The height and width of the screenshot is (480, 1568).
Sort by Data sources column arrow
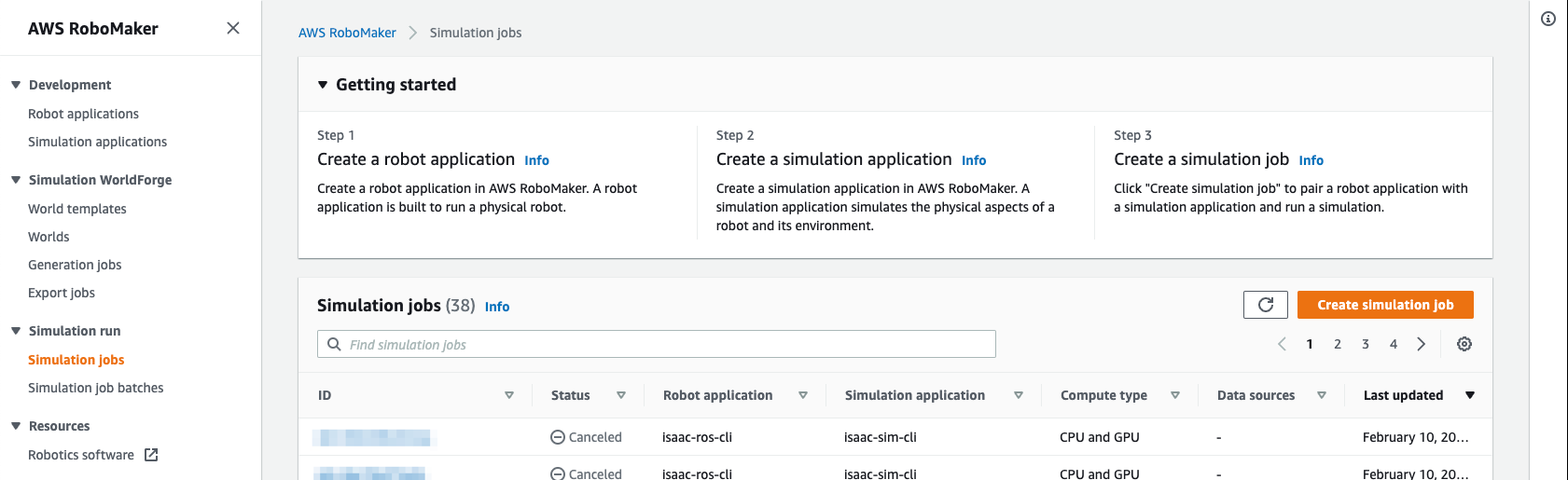(x=1322, y=395)
